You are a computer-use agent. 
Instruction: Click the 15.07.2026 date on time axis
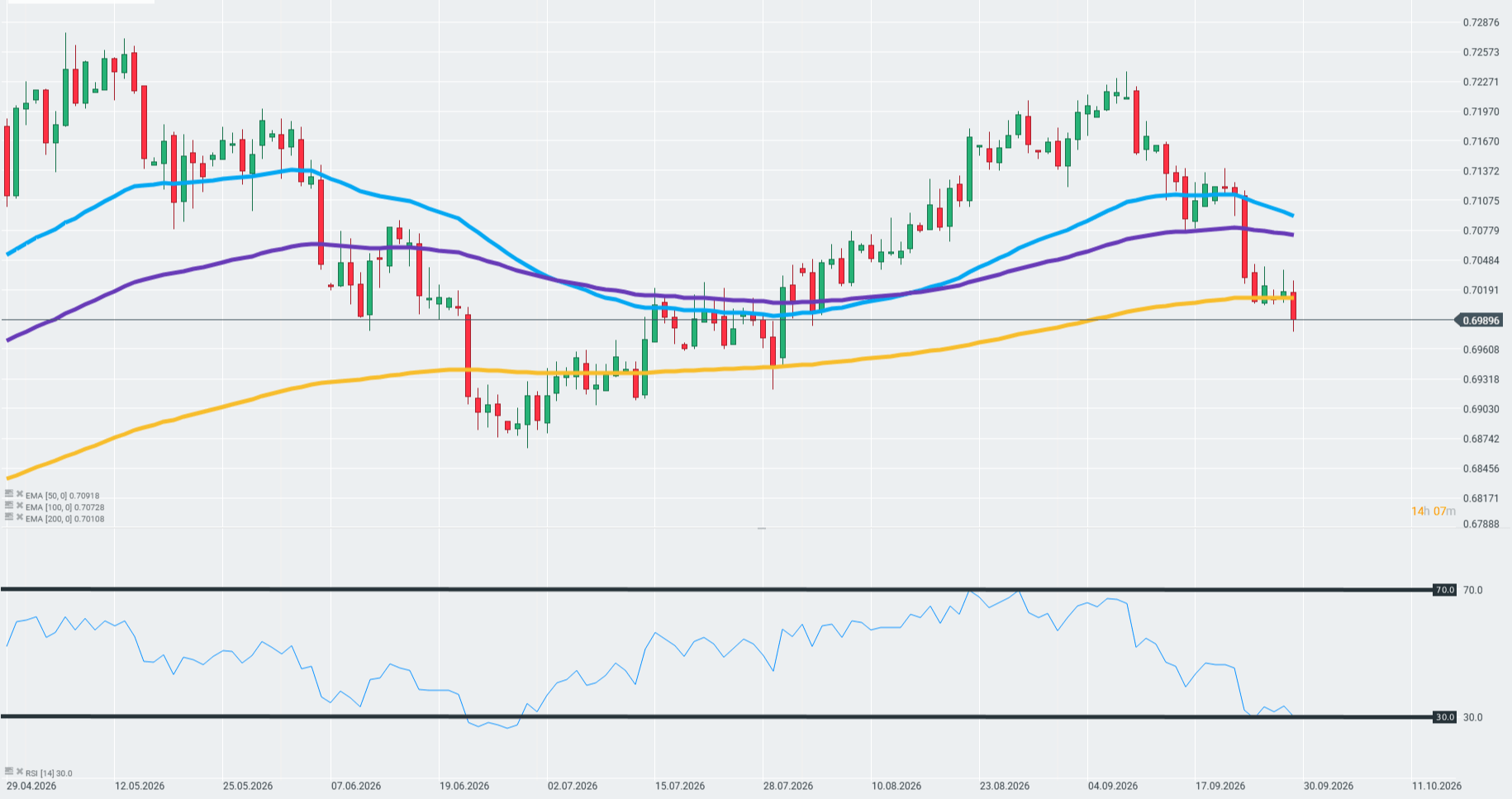680,786
